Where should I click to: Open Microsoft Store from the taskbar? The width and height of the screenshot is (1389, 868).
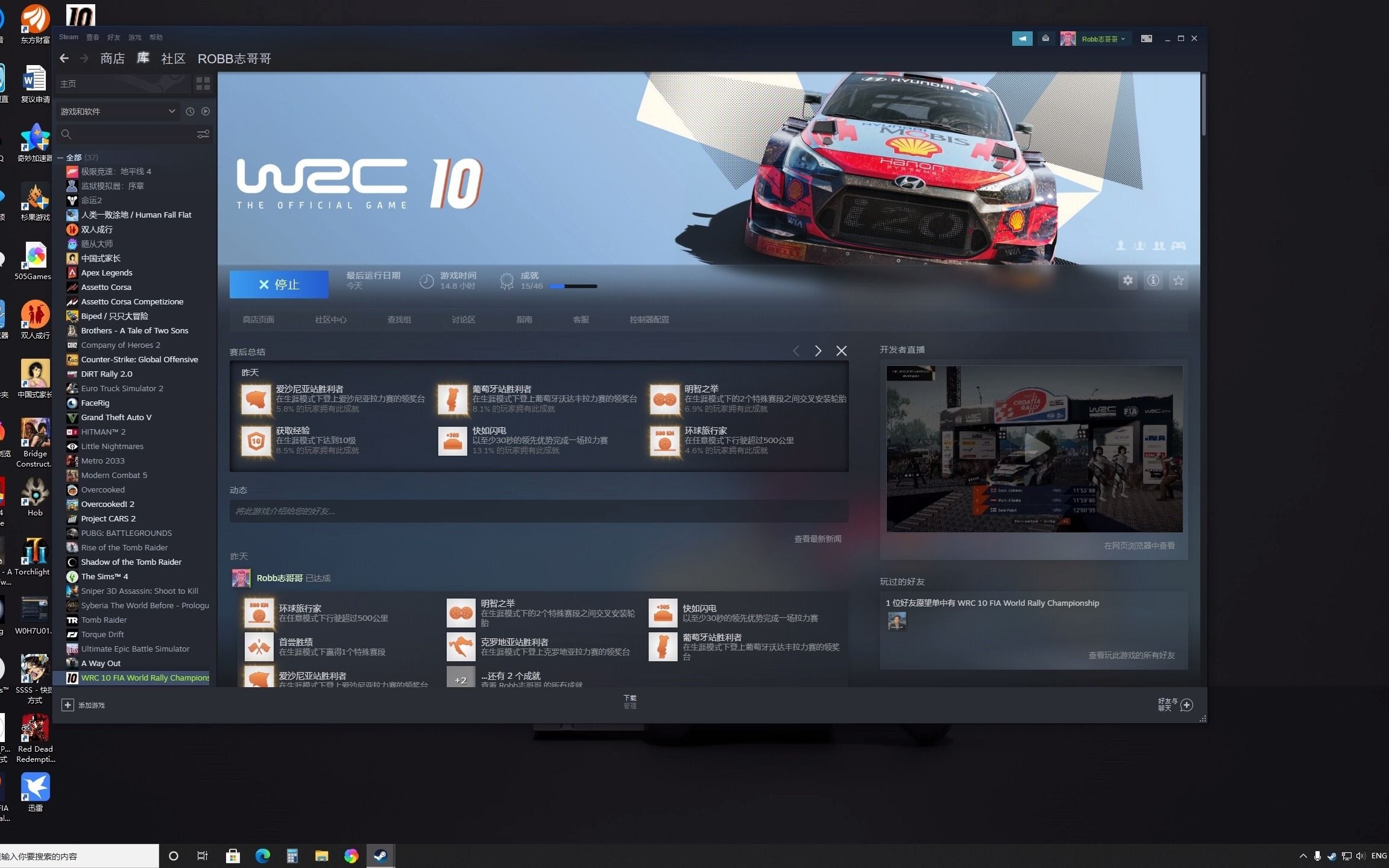pos(233,856)
